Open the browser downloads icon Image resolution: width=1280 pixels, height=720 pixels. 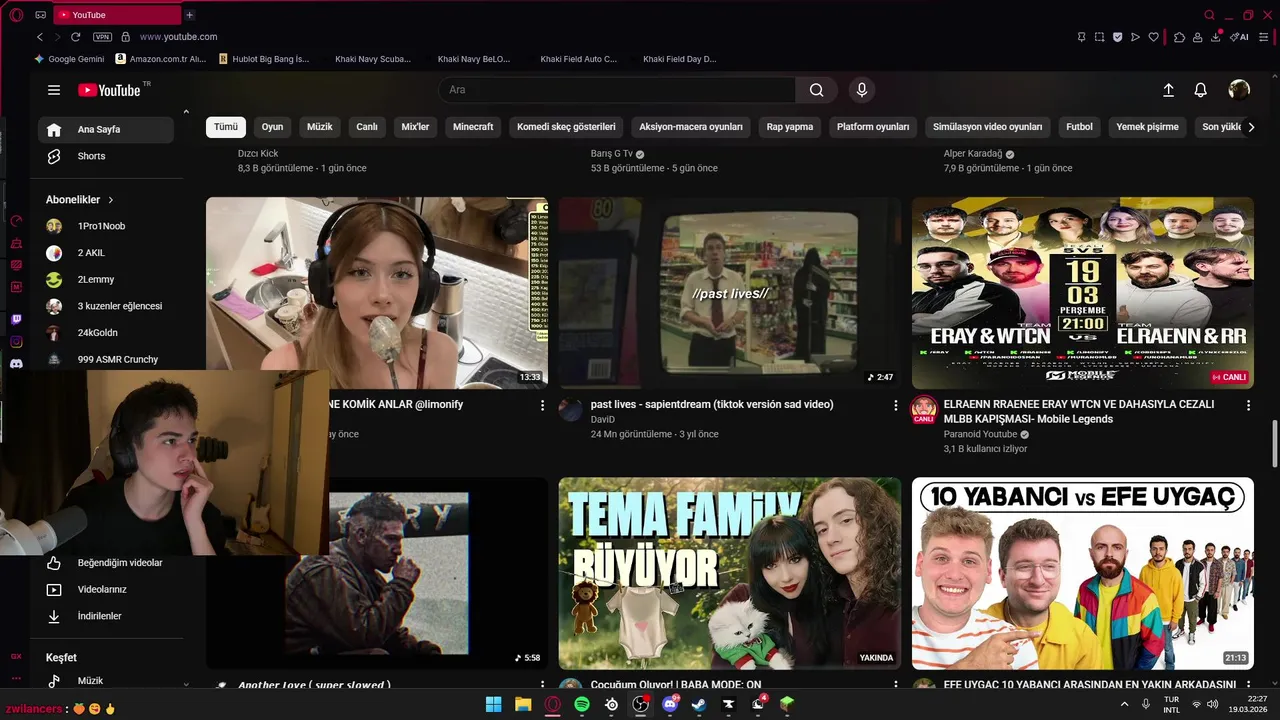1215,37
